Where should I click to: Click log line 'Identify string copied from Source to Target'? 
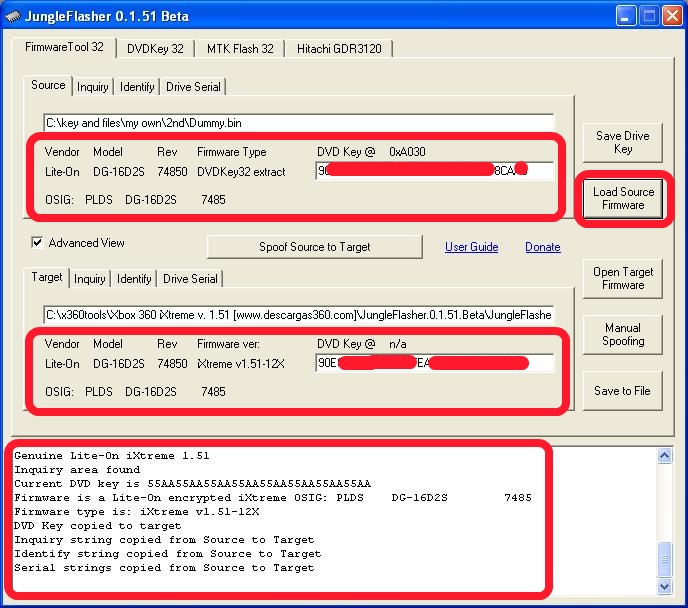click(x=168, y=554)
